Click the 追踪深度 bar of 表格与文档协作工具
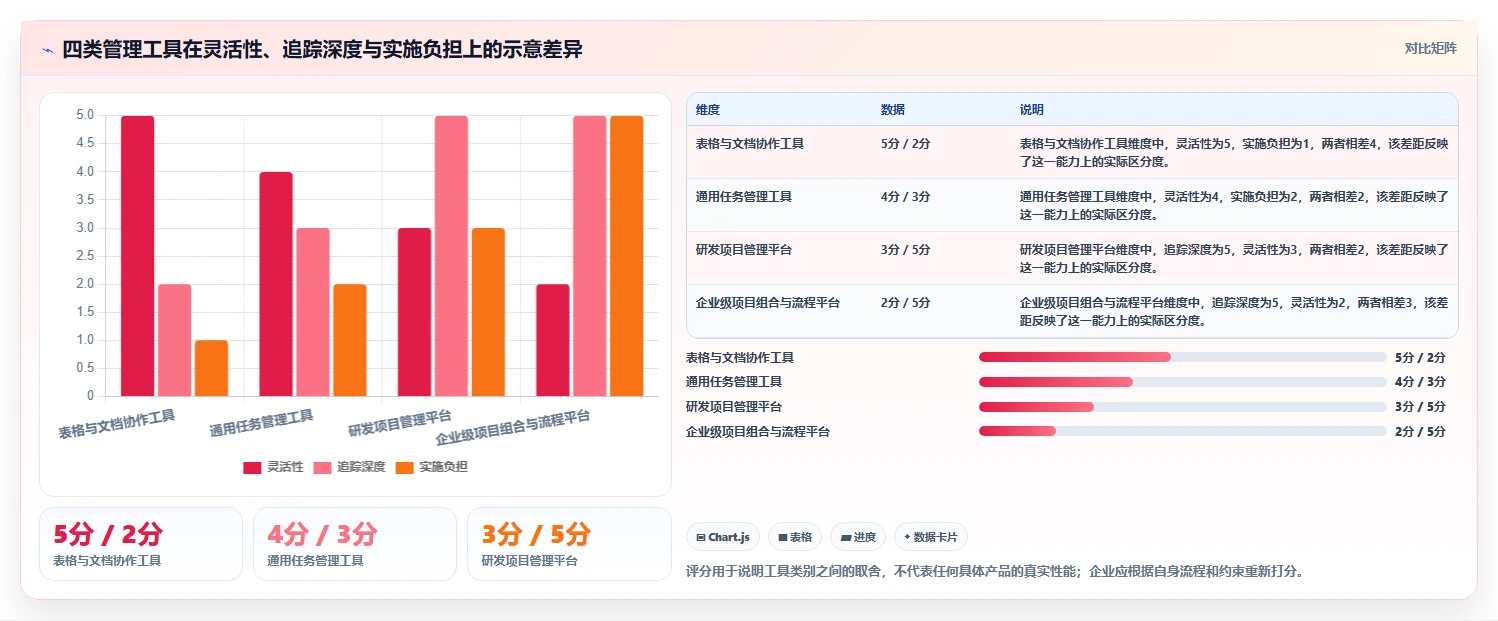The height and width of the screenshot is (621, 1498). click(175, 340)
